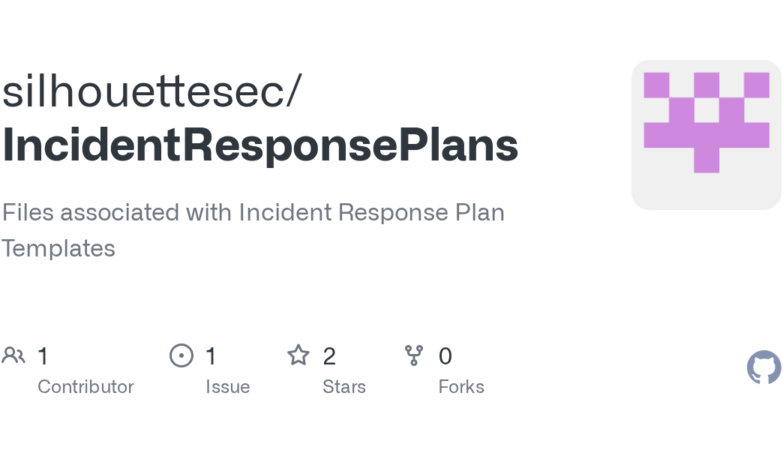The image size is (783, 450).
Task: Click the GitHub Octocat logo icon
Action: click(764, 367)
